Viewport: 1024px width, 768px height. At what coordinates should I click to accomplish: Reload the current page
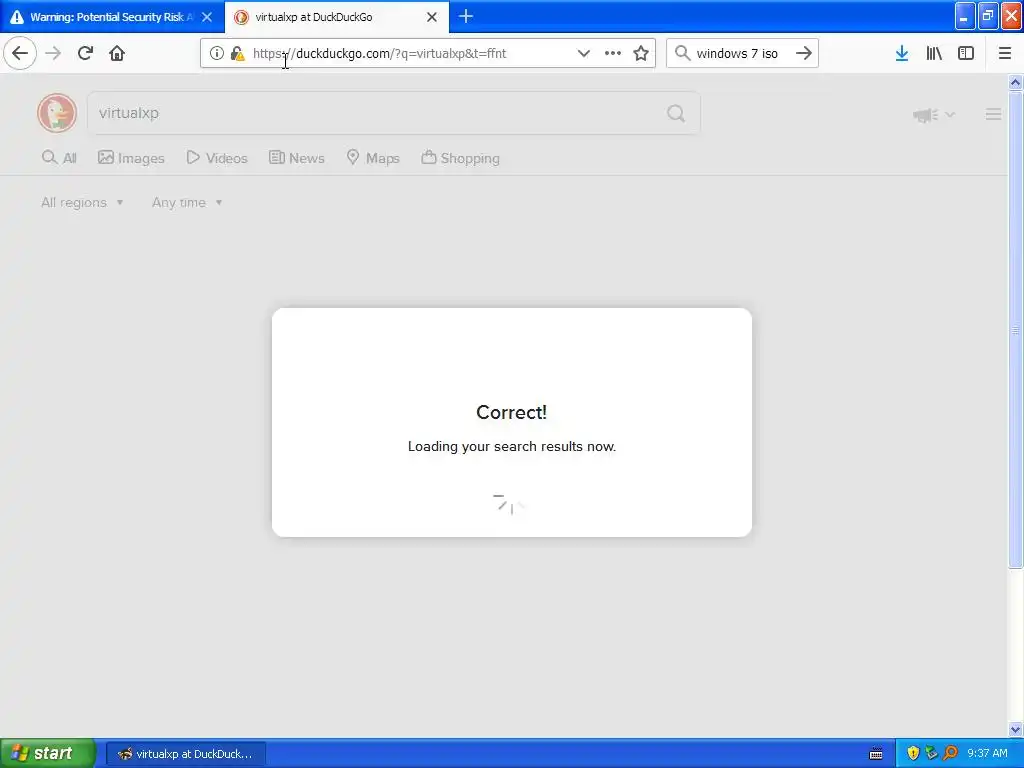pos(86,53)
